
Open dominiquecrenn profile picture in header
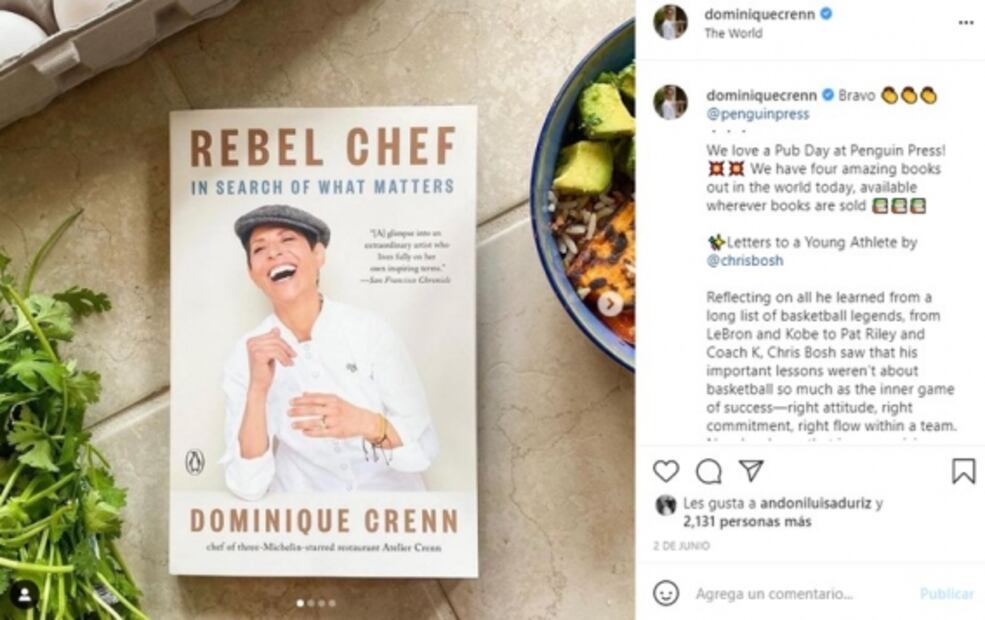[670, 22]
